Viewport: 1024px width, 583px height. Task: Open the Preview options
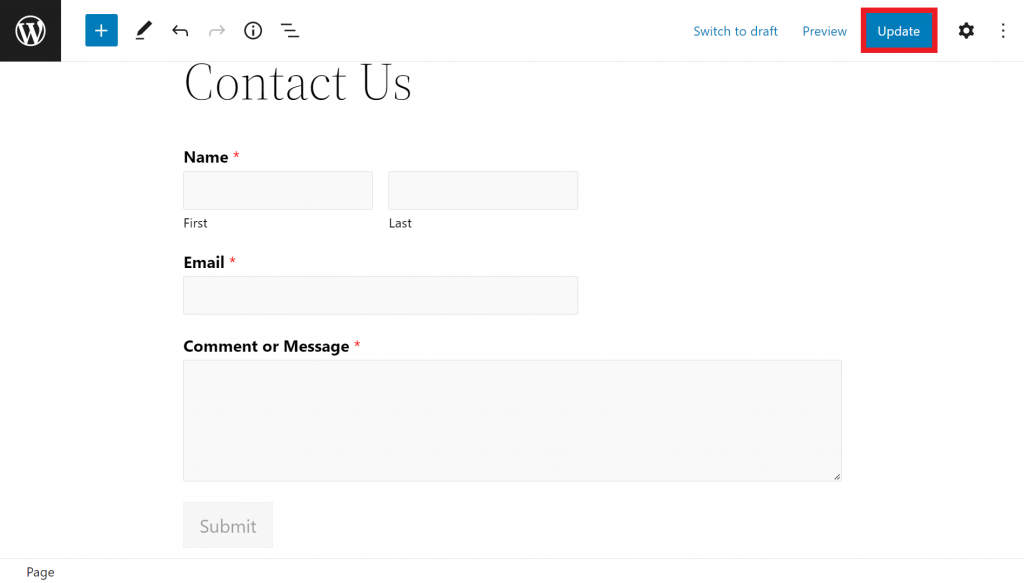point(824,31)
